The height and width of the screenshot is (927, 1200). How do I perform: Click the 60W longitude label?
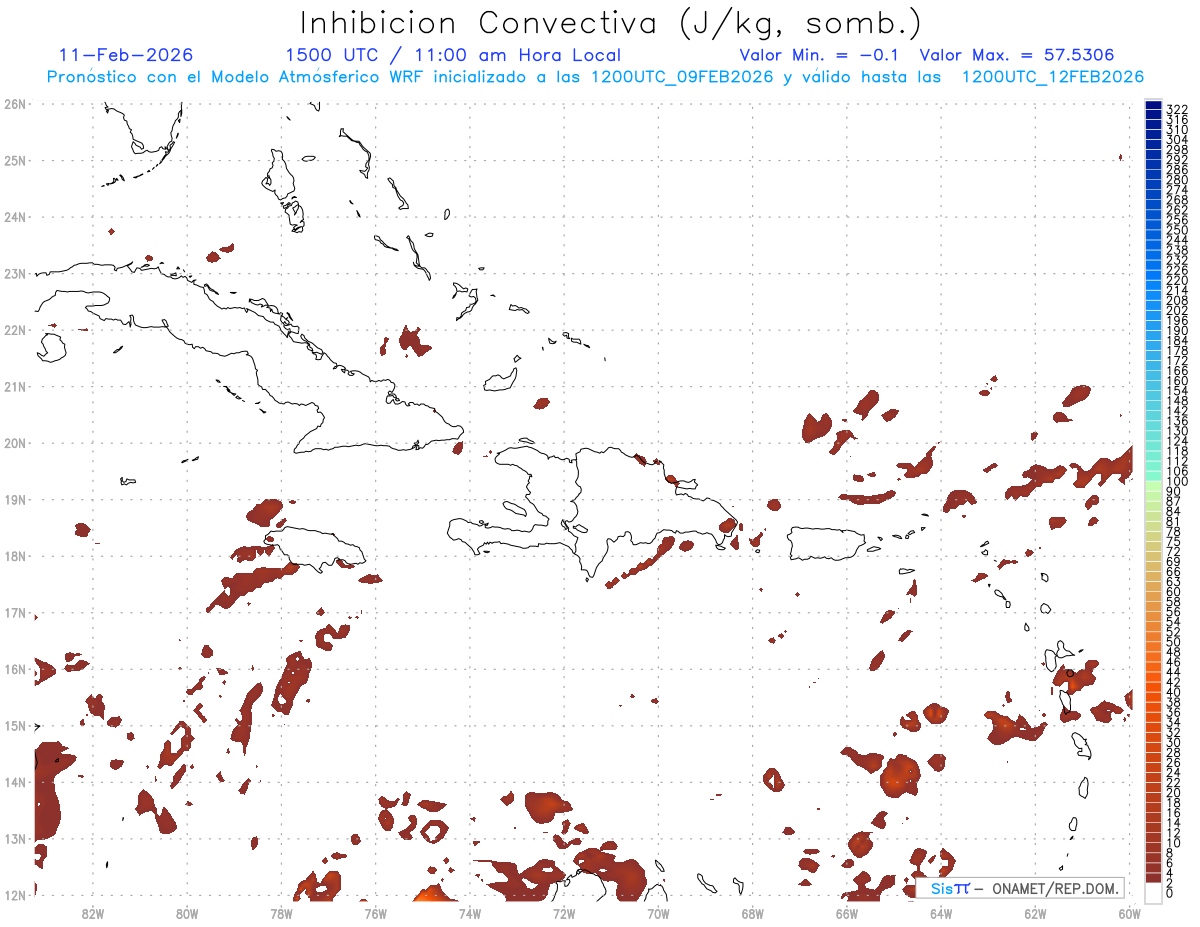tap(1130, 913)
